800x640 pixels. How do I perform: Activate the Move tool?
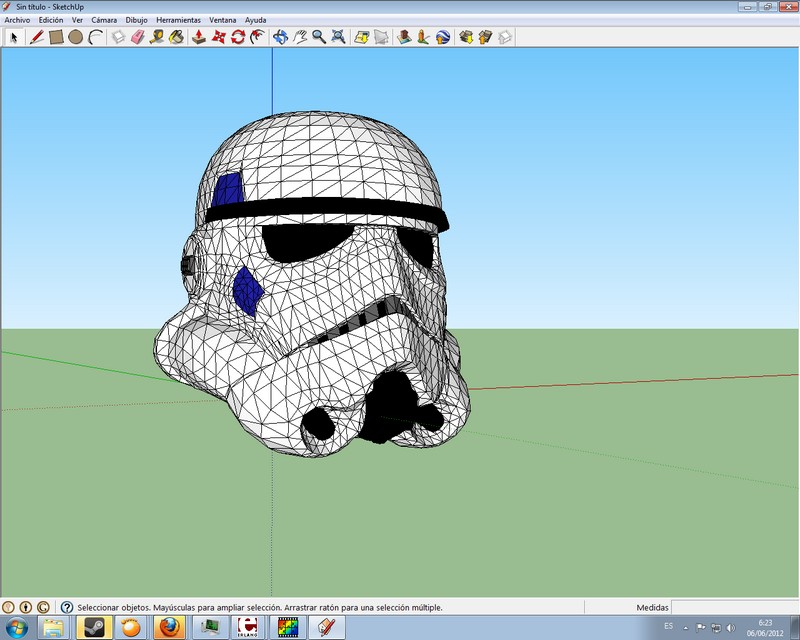[219, 37]
